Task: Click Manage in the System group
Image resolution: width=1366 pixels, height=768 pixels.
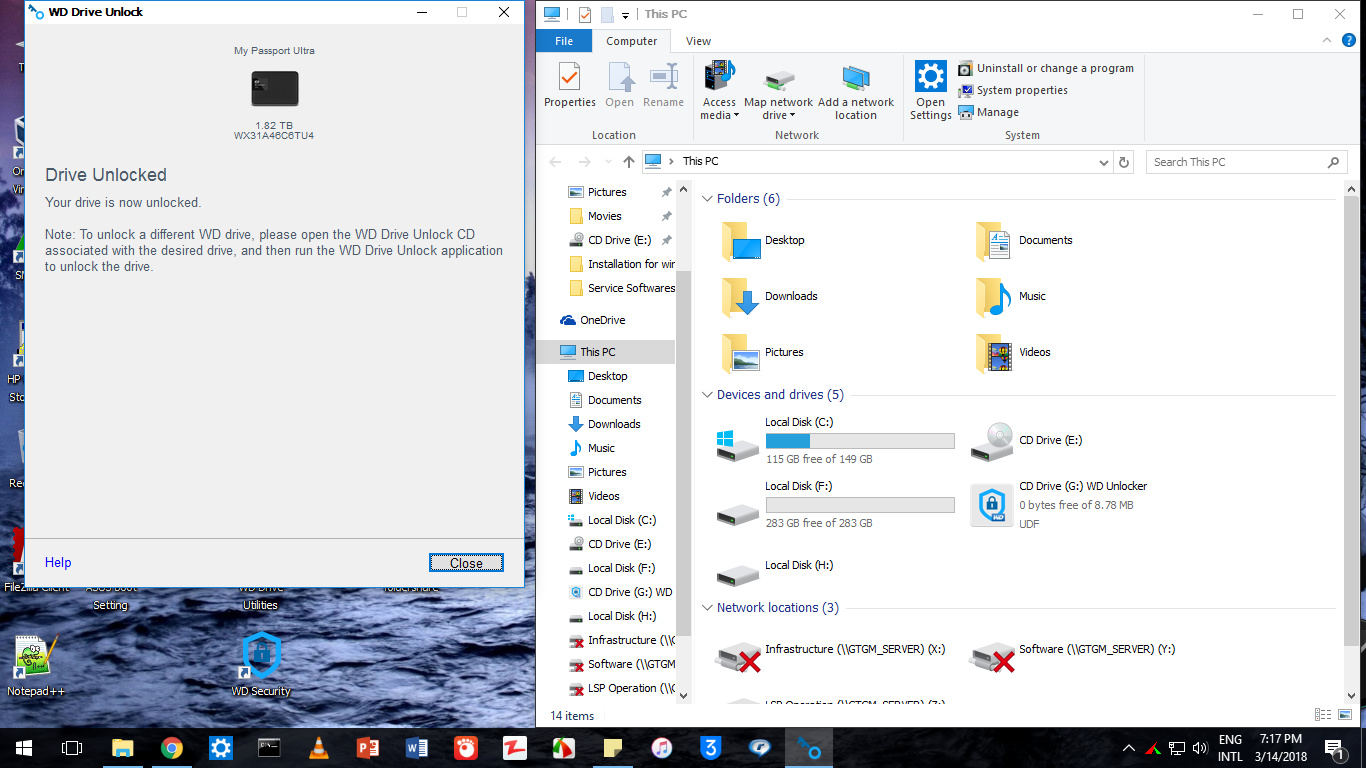Action: 989,112
